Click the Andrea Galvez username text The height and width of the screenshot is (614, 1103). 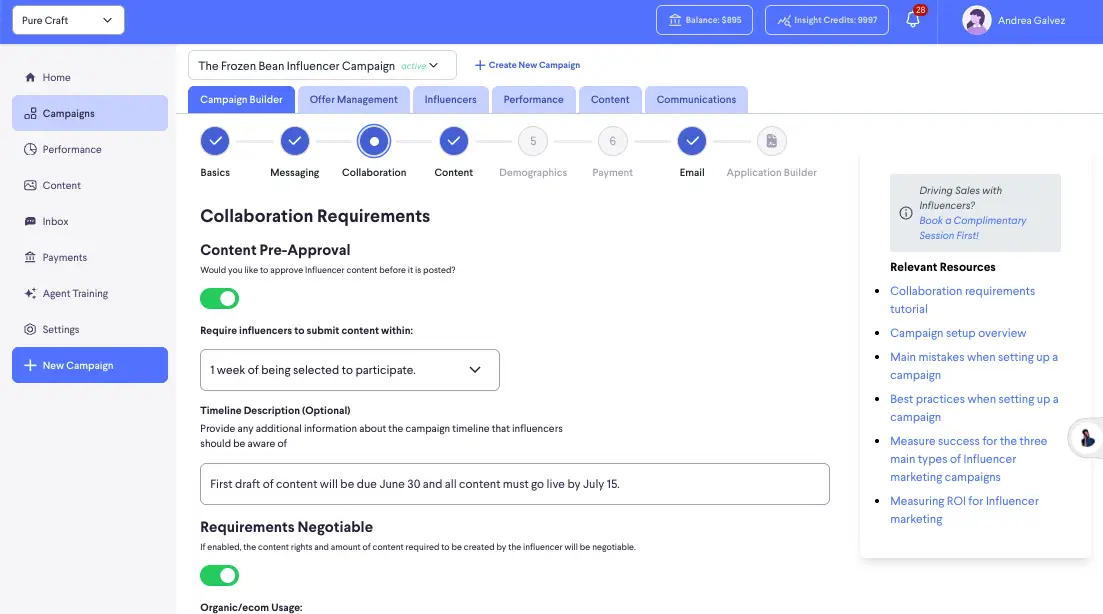pyautogui.click(x=1031, y=20)
